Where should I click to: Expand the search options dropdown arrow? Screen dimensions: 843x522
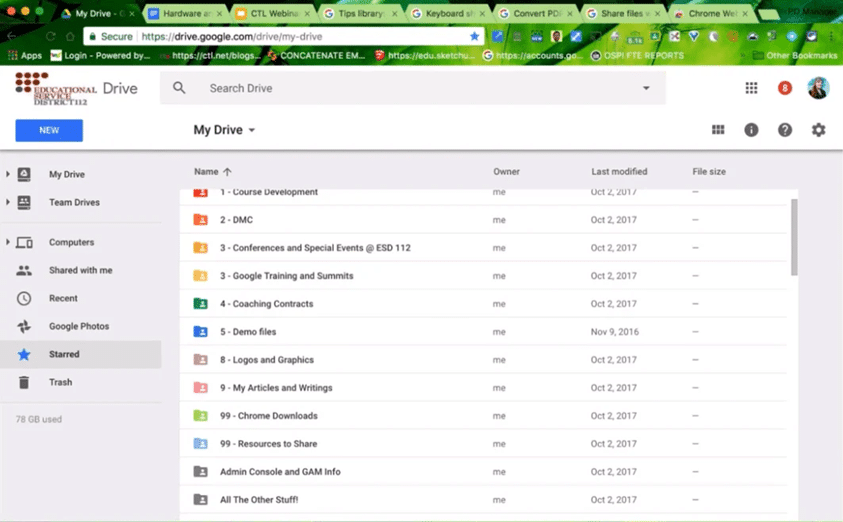(x=646, y=88)
